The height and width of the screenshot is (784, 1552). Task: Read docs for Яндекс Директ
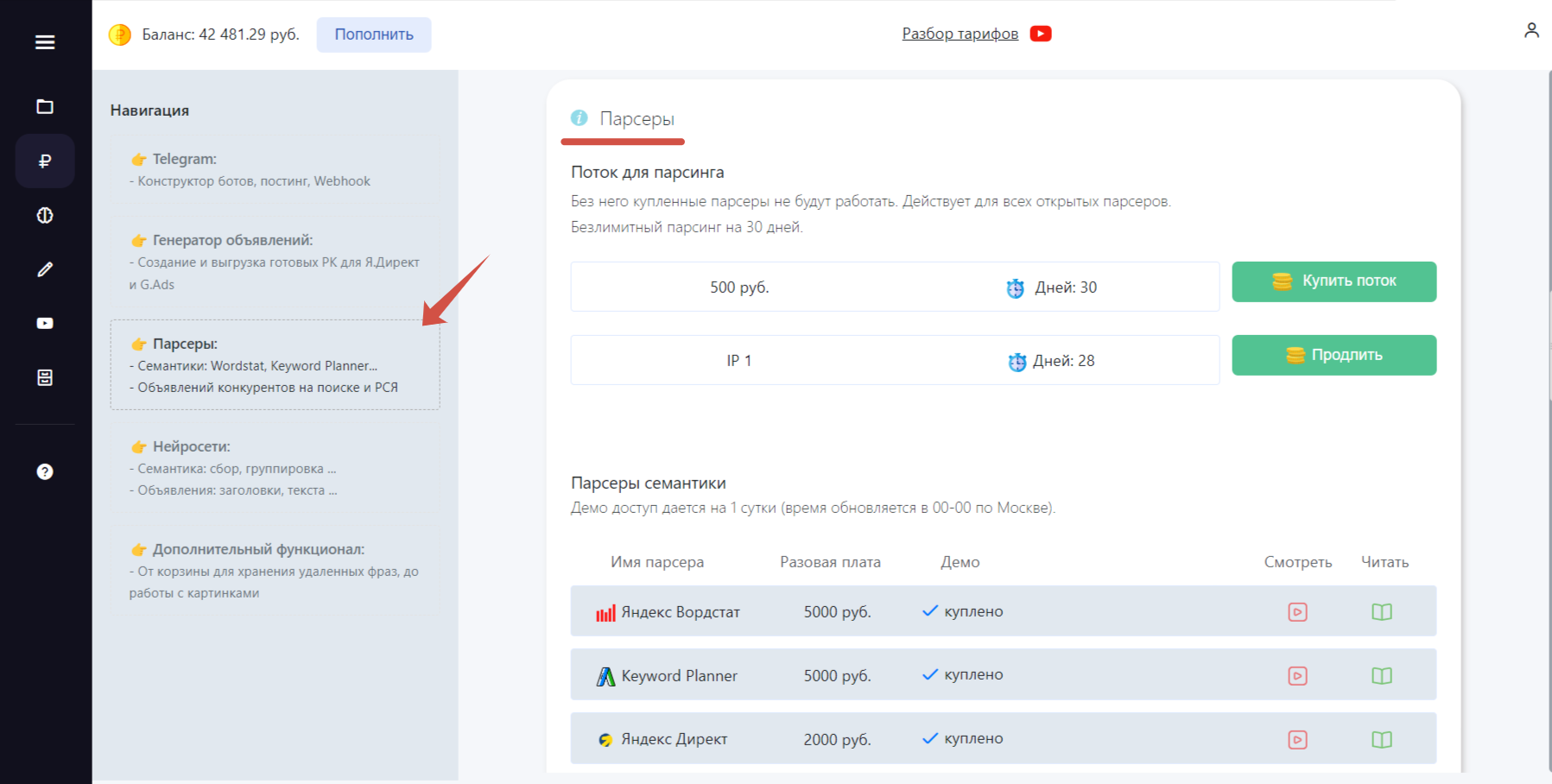1382,739
